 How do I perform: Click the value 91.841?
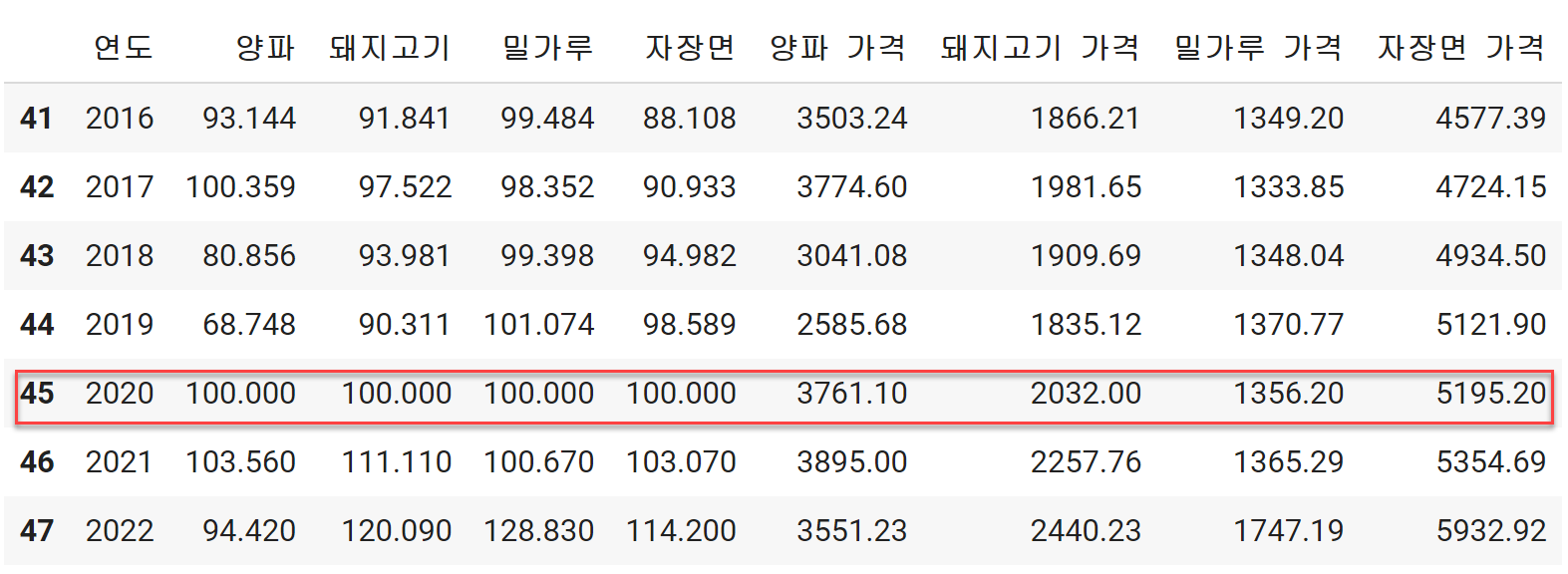pos(405,119)
